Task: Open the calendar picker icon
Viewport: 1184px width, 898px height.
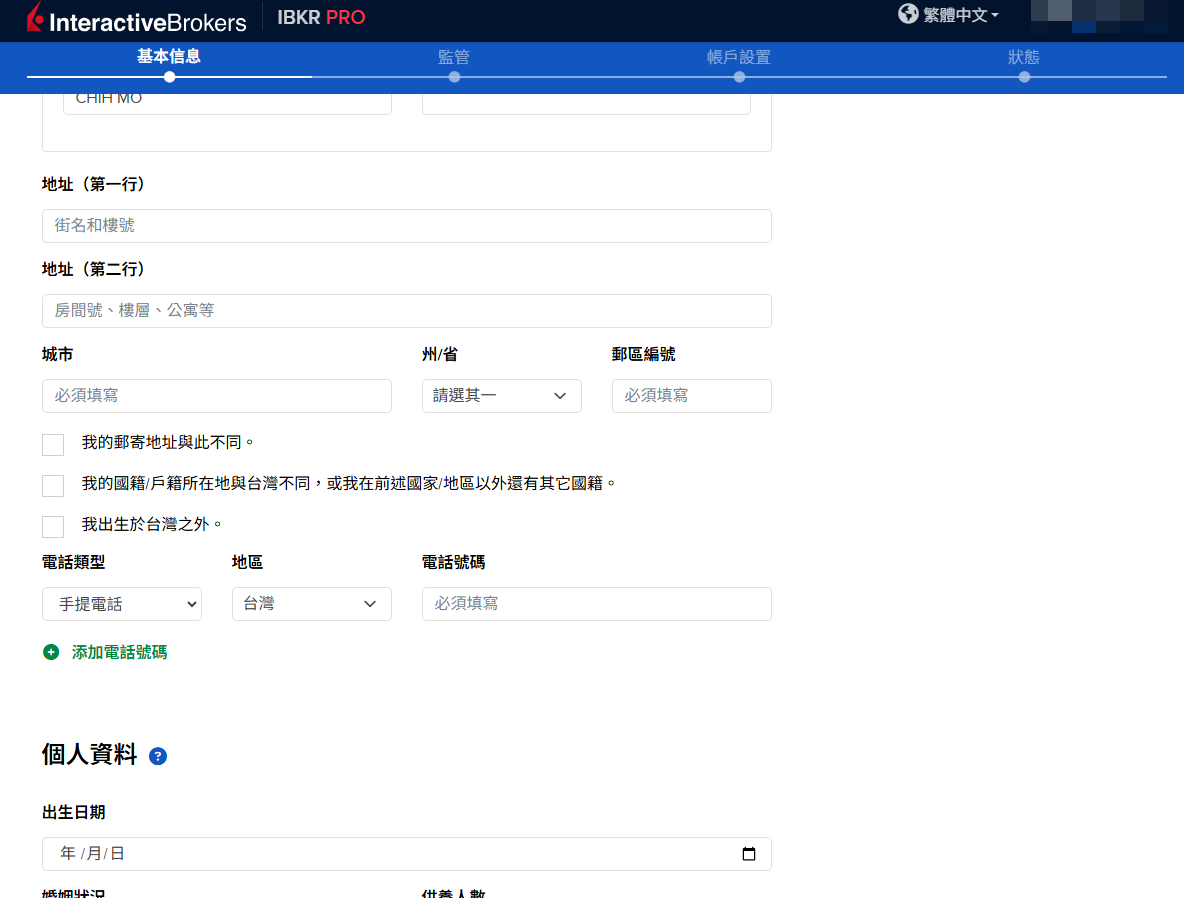Action: (x=749, y=854)
